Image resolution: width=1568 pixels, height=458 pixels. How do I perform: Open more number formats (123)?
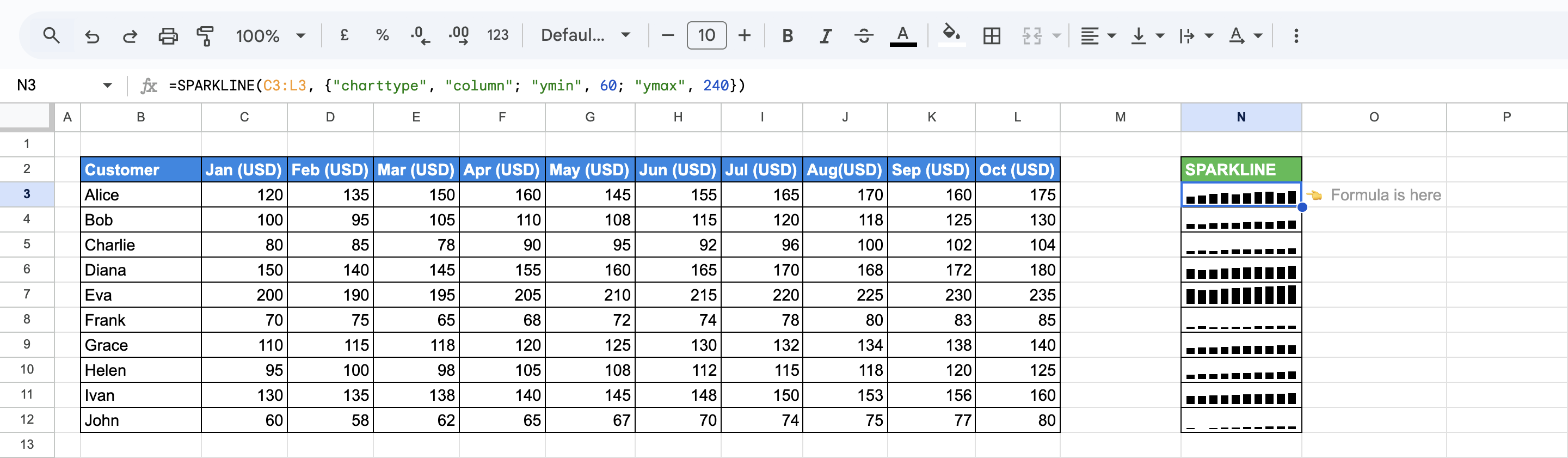coord(498,35)
